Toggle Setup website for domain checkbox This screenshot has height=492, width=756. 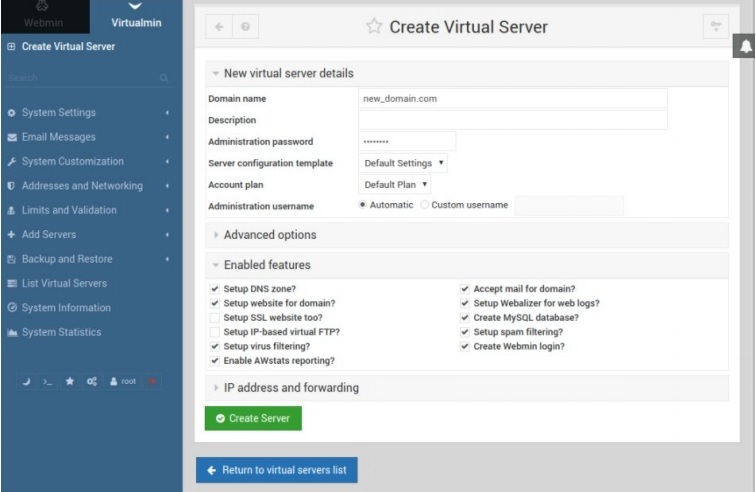pos(215,303)
